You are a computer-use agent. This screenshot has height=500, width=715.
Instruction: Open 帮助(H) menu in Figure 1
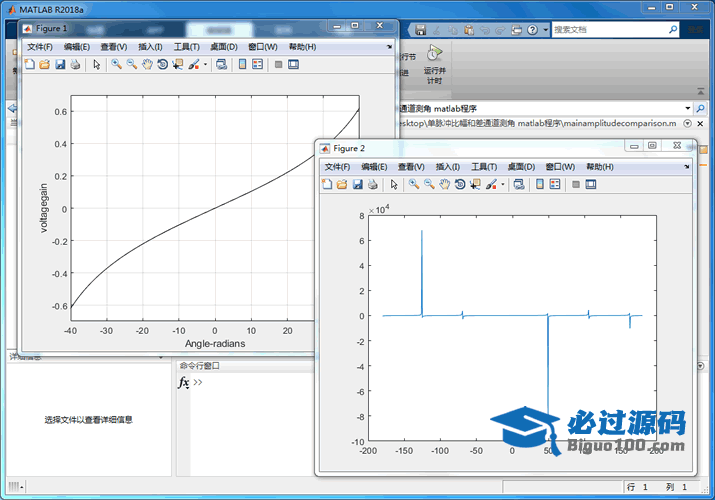click(x=302, y=47)
